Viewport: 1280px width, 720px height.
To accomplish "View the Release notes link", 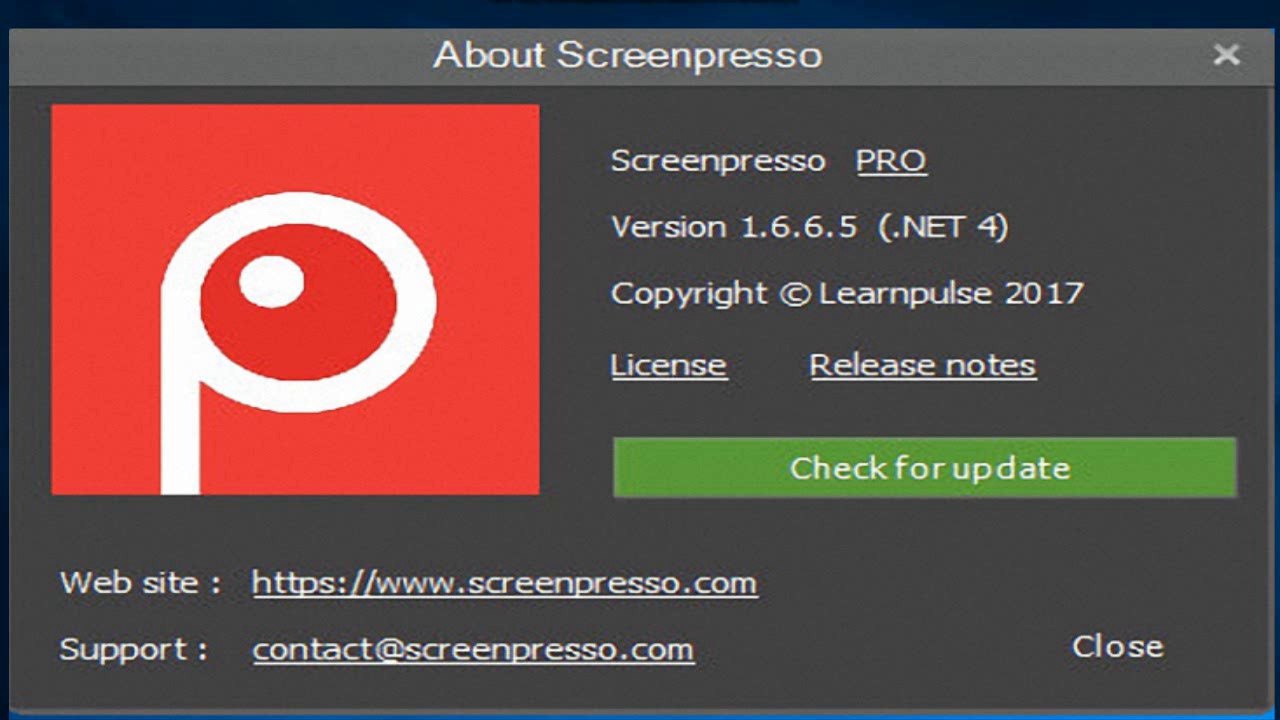I will (x=922, y=365).
